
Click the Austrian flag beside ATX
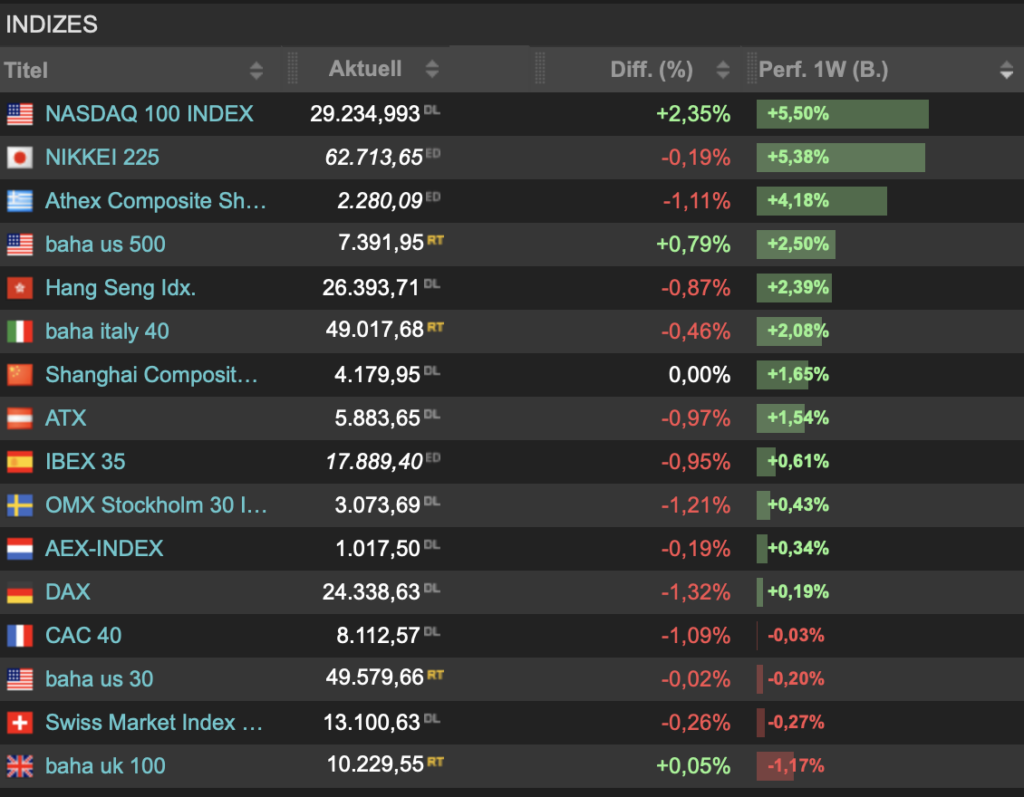pyautogui.click(x=20, y=419)
